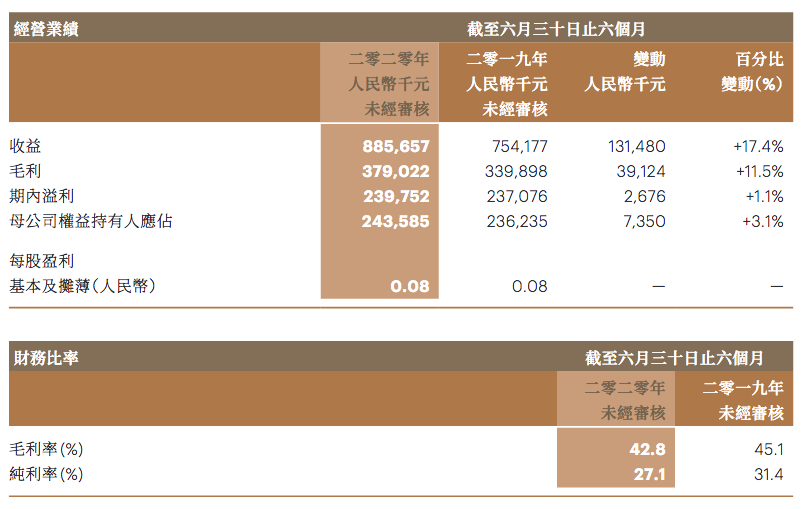Click the 母公司權益持有人應佔 row label
Viewport: 806px width, 509px height.
pyautogui.click(x=91, y=221)
